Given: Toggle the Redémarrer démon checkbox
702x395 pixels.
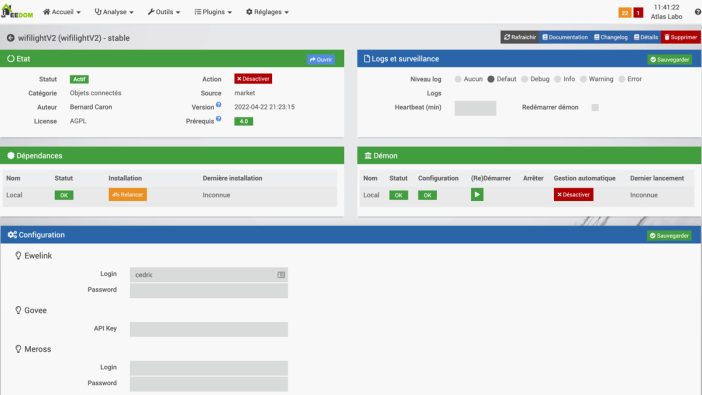Looking at the screenshot, I should 595,107.
